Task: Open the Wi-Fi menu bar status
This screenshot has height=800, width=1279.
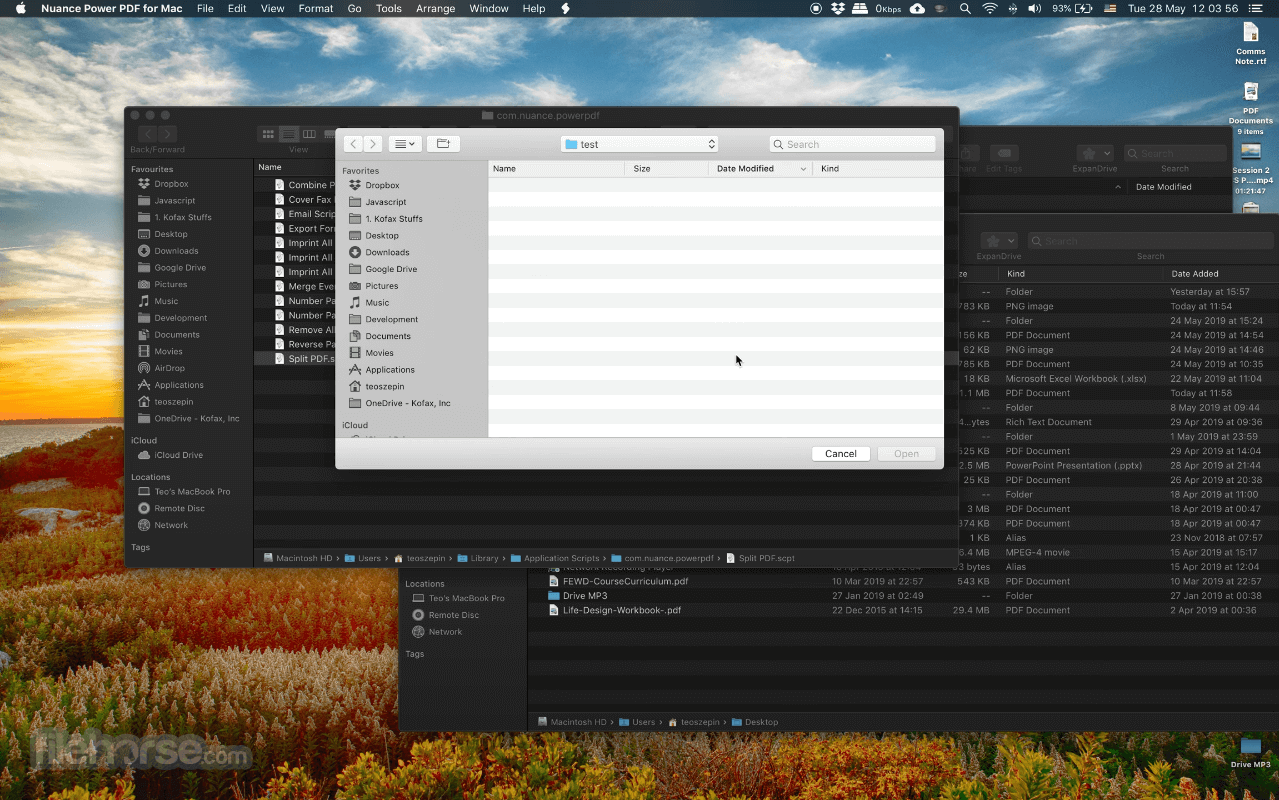Action: pyautogui.click(x=990, y=8)
